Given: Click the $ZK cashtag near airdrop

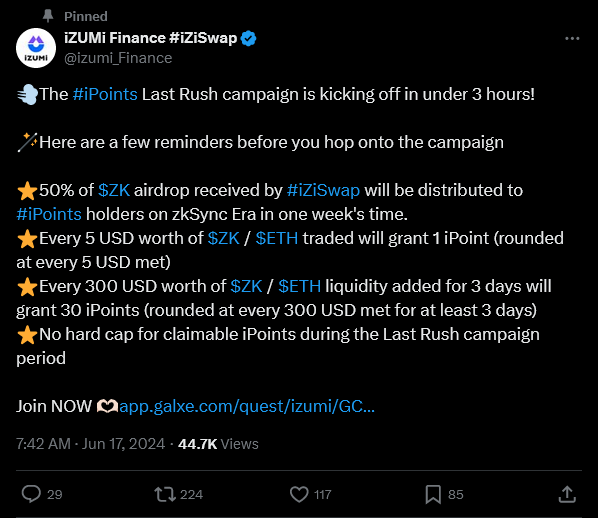Looking at the screenshot, I should pyautogui.click(x=114, y=190).
